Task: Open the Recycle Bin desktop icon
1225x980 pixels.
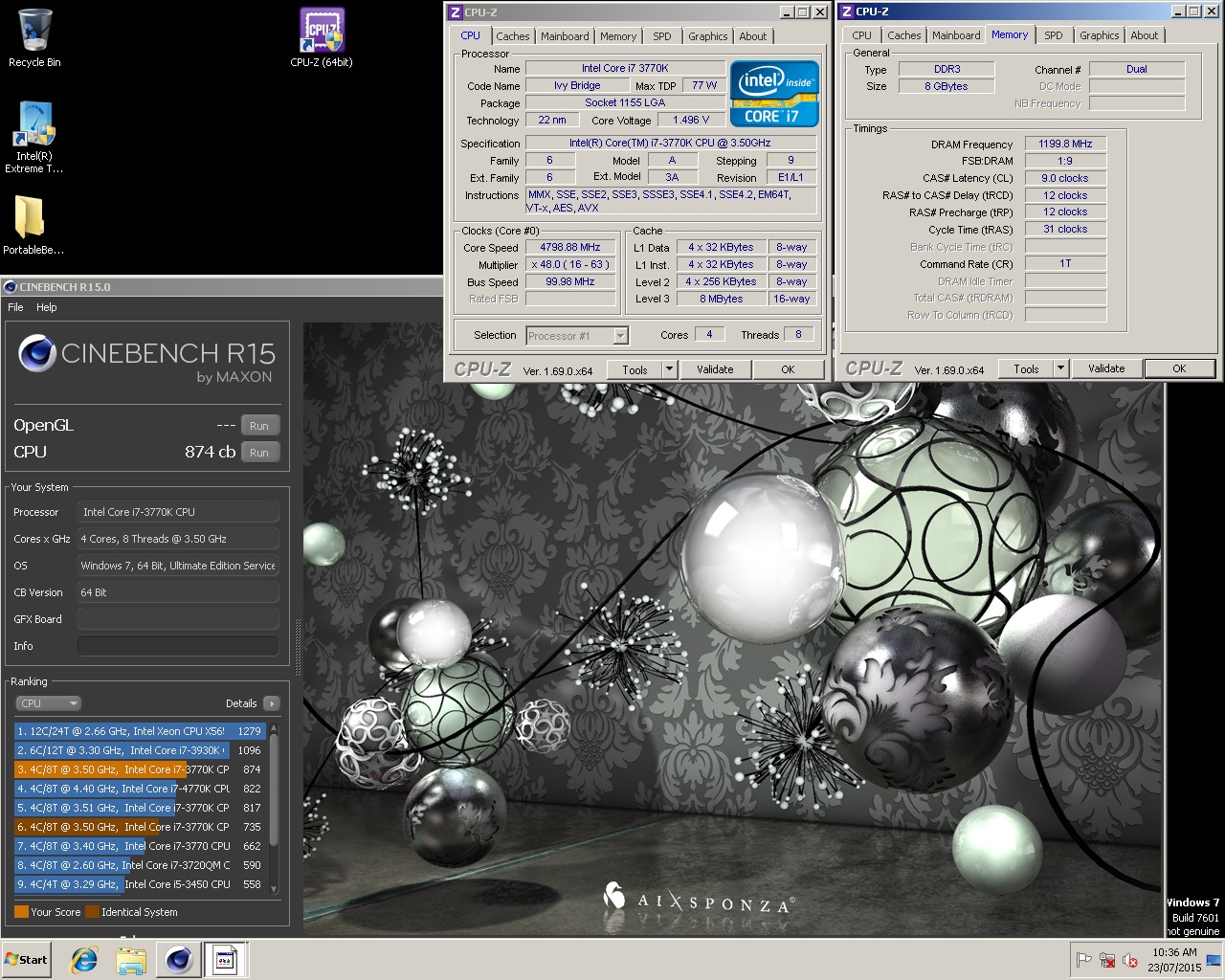Action: (x=34, y=38)
